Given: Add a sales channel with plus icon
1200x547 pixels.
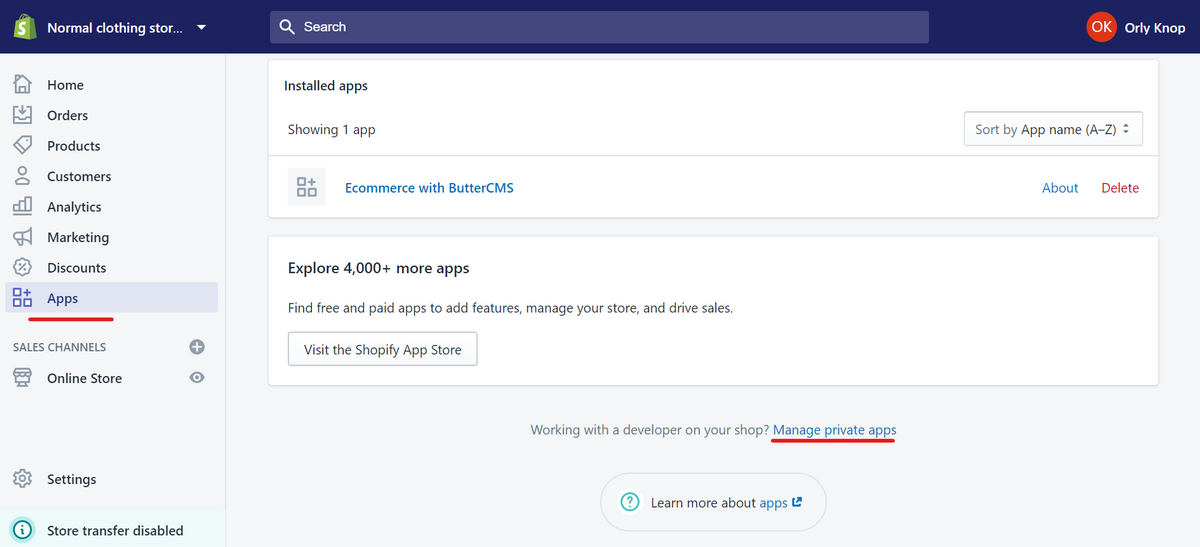Looking at the screenshot, I should 197,347.
